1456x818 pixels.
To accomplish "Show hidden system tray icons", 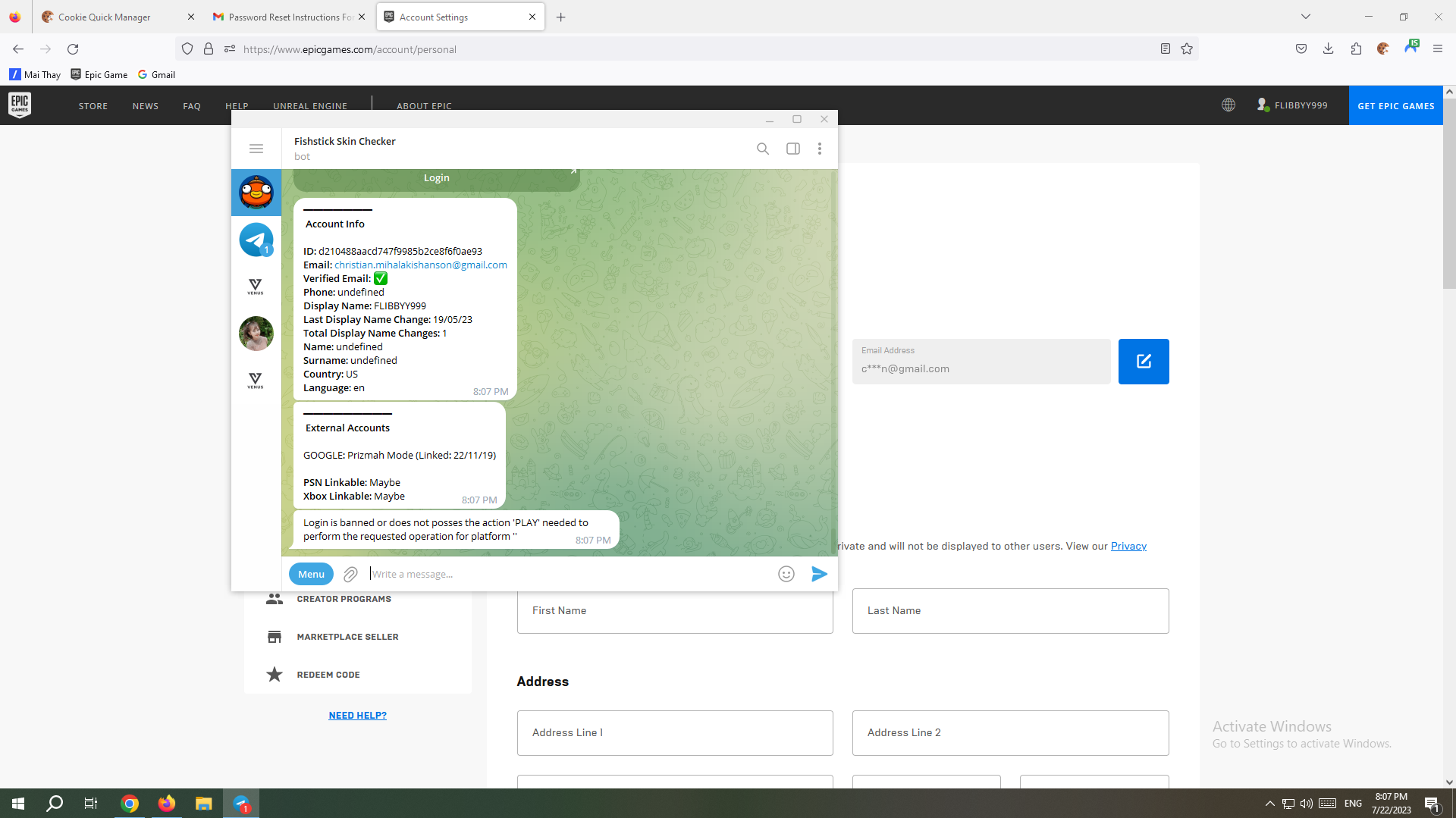I will click(x=1269, y=804).
